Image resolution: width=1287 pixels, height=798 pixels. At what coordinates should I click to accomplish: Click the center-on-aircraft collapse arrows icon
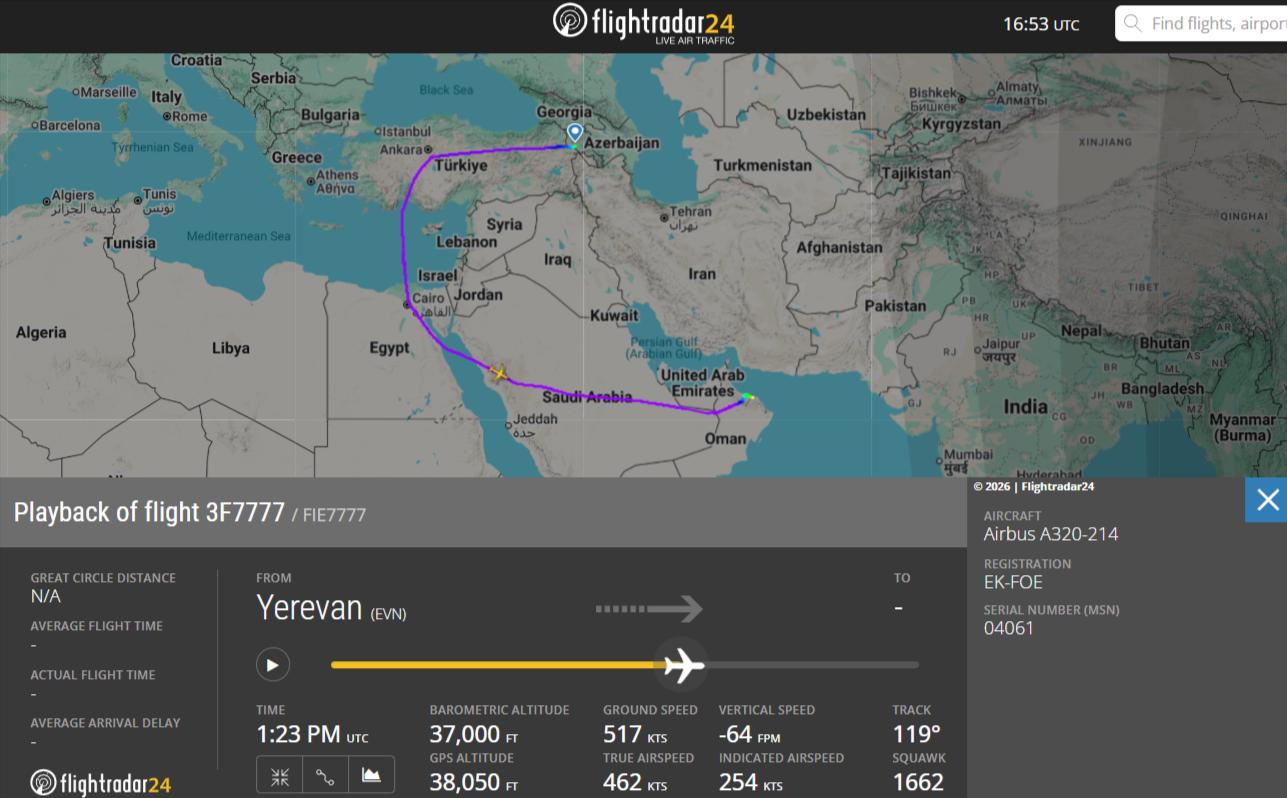click(280, 775)
